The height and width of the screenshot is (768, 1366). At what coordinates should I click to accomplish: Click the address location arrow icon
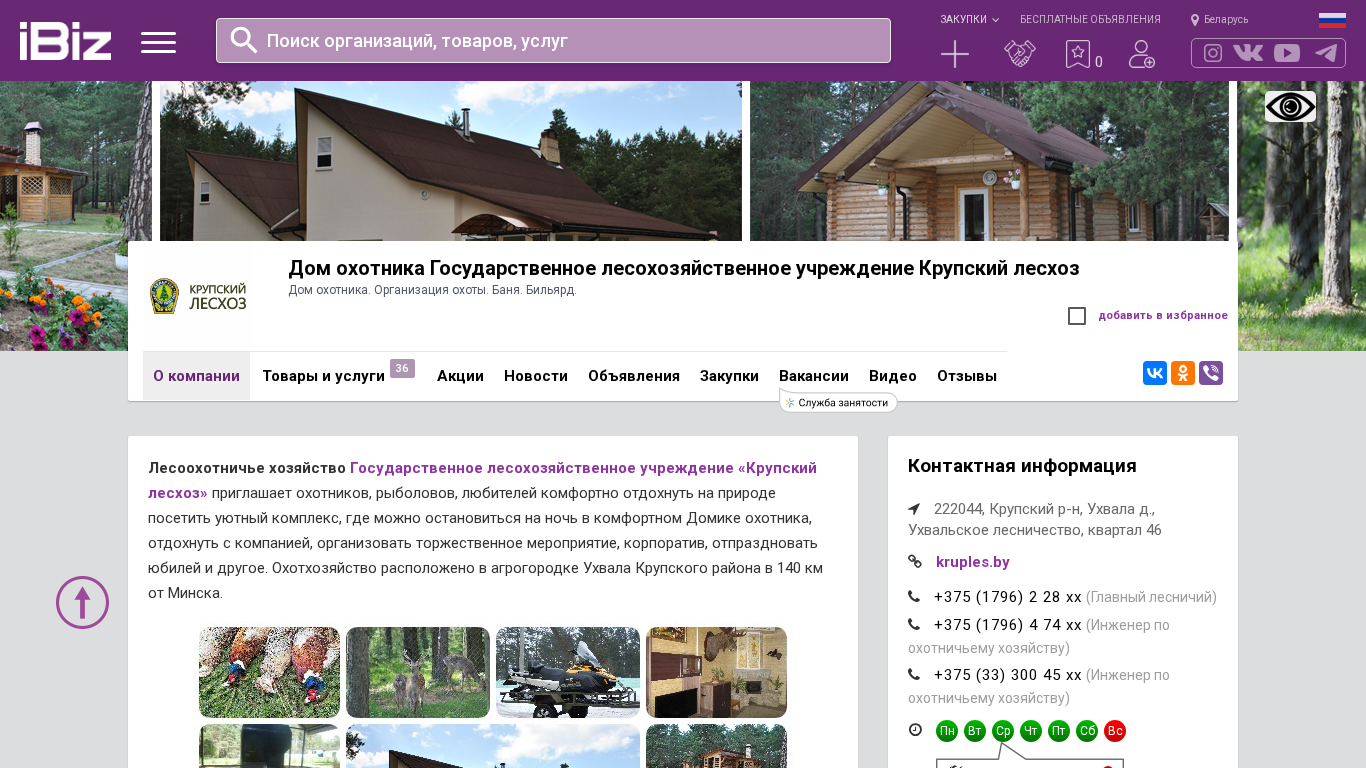point(914,509)
